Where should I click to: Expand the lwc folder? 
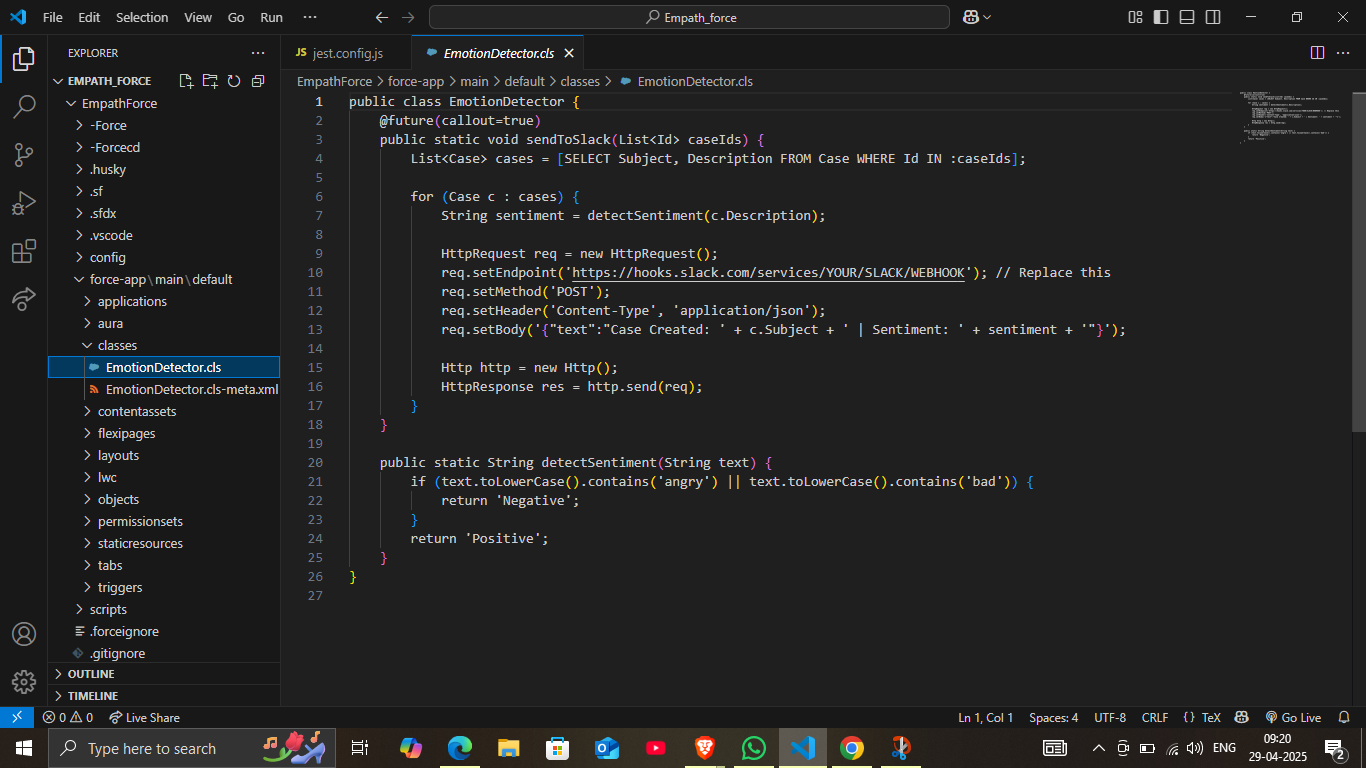(109, 477)
